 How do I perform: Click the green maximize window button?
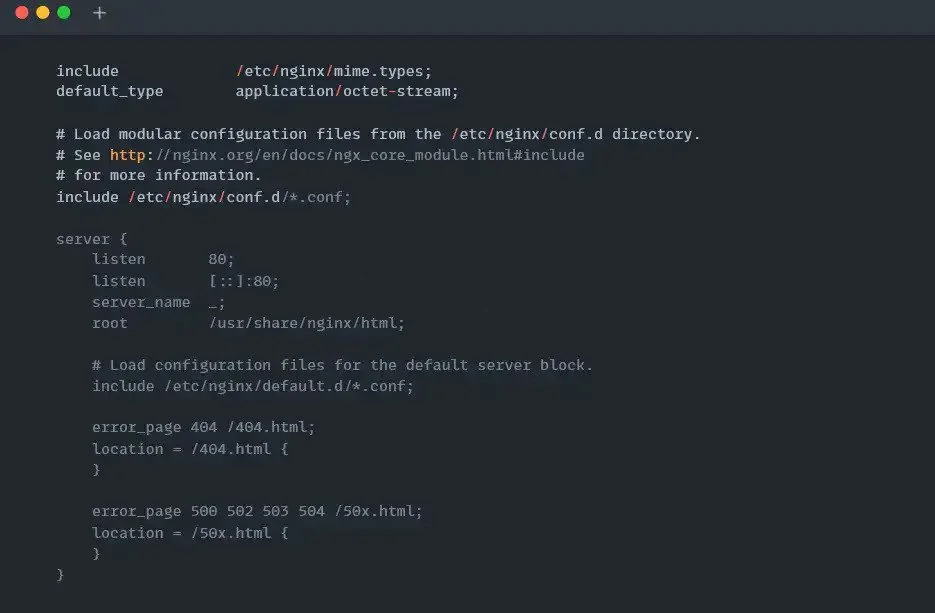(x=64, y=13)
